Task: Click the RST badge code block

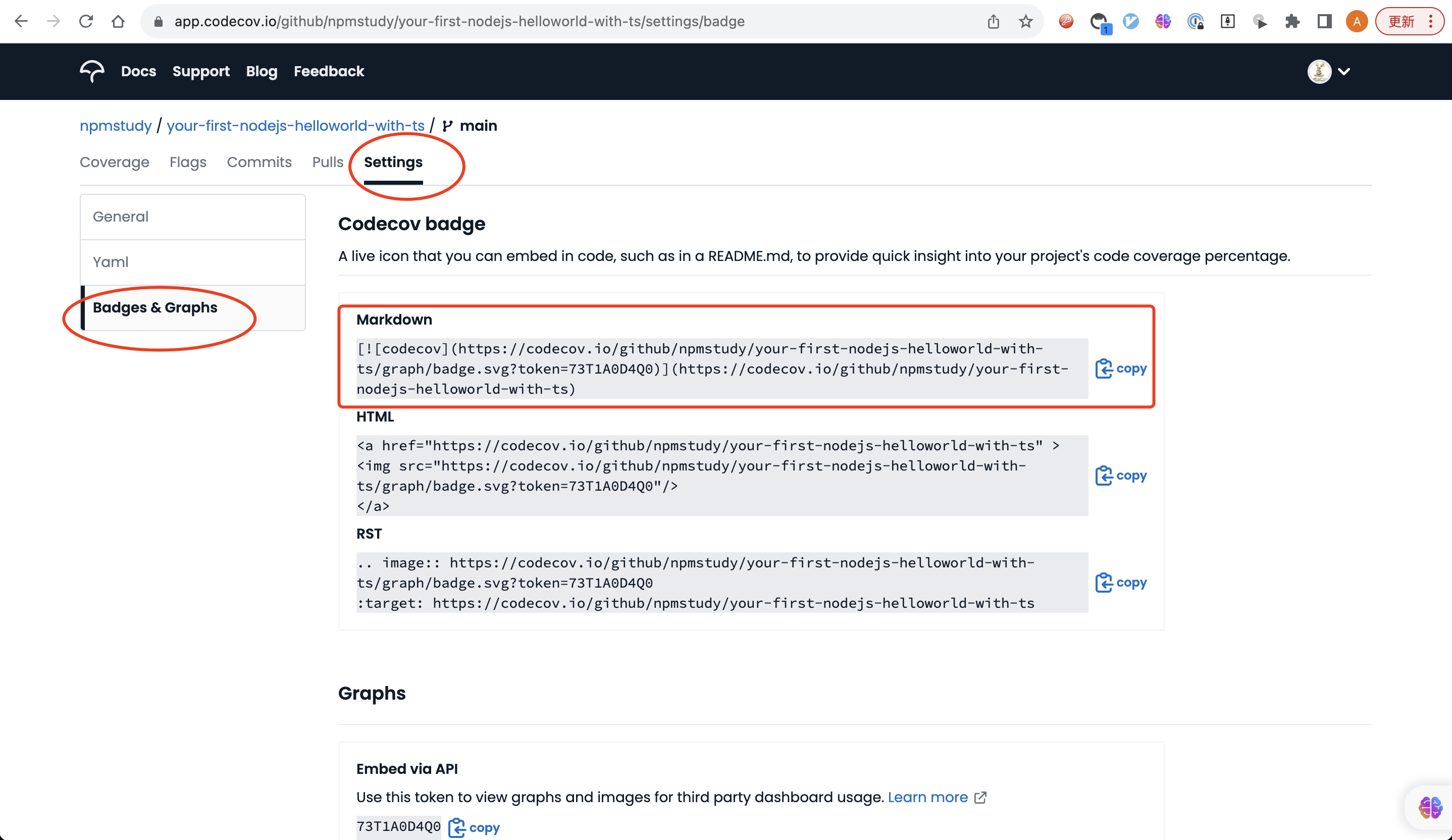Action: coord(722,583)
